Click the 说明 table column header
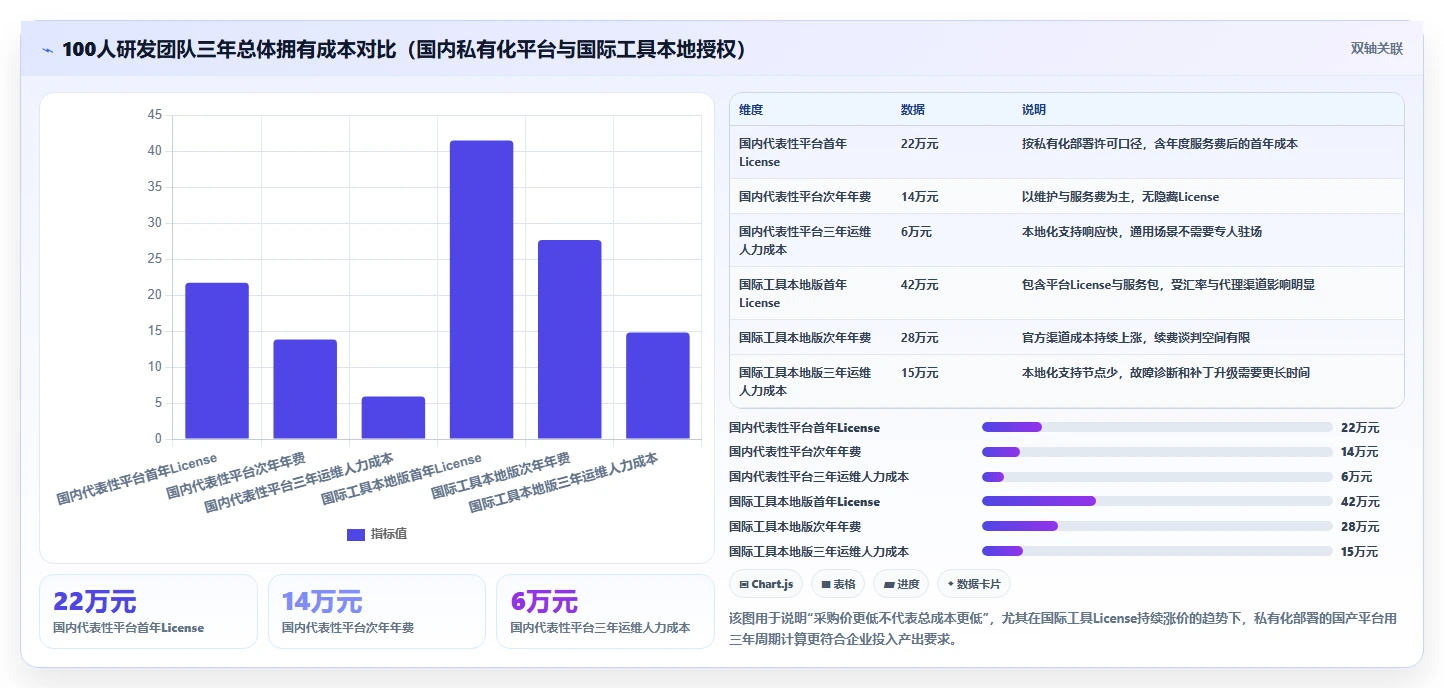This screenshot has height=688, width=1444. tap(1034, 110)
